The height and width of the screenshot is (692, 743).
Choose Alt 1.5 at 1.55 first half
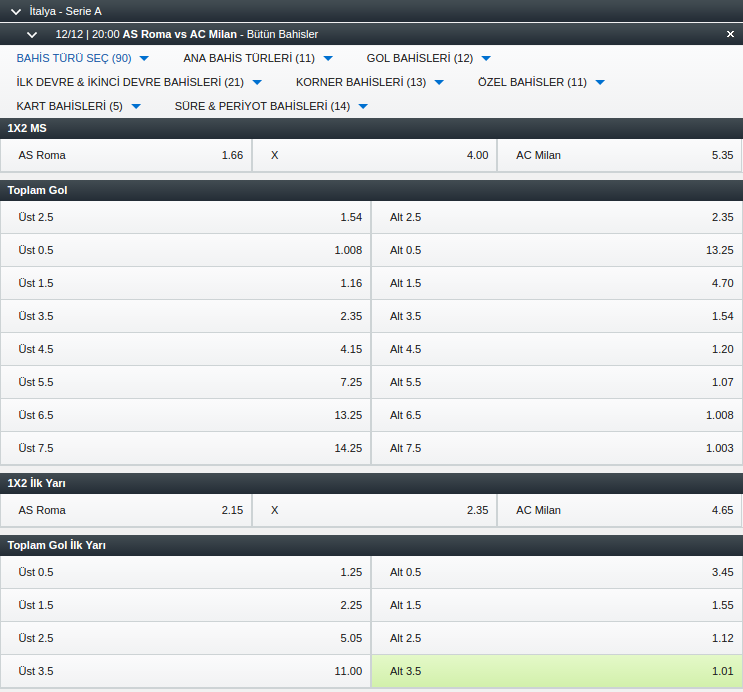(x=557, y=605)
